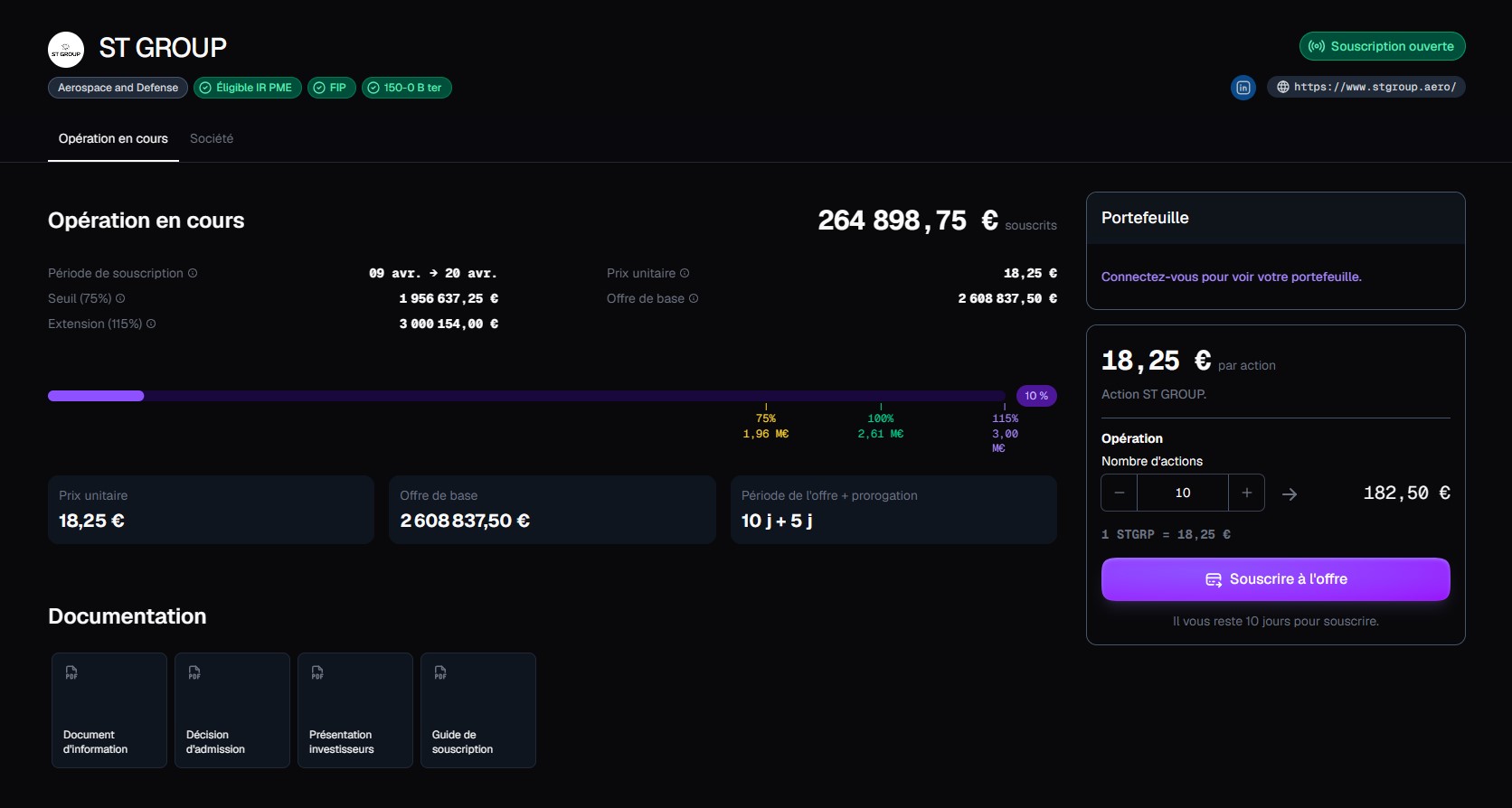Click info icon next to Seuil (75%)

coord(120,298)
